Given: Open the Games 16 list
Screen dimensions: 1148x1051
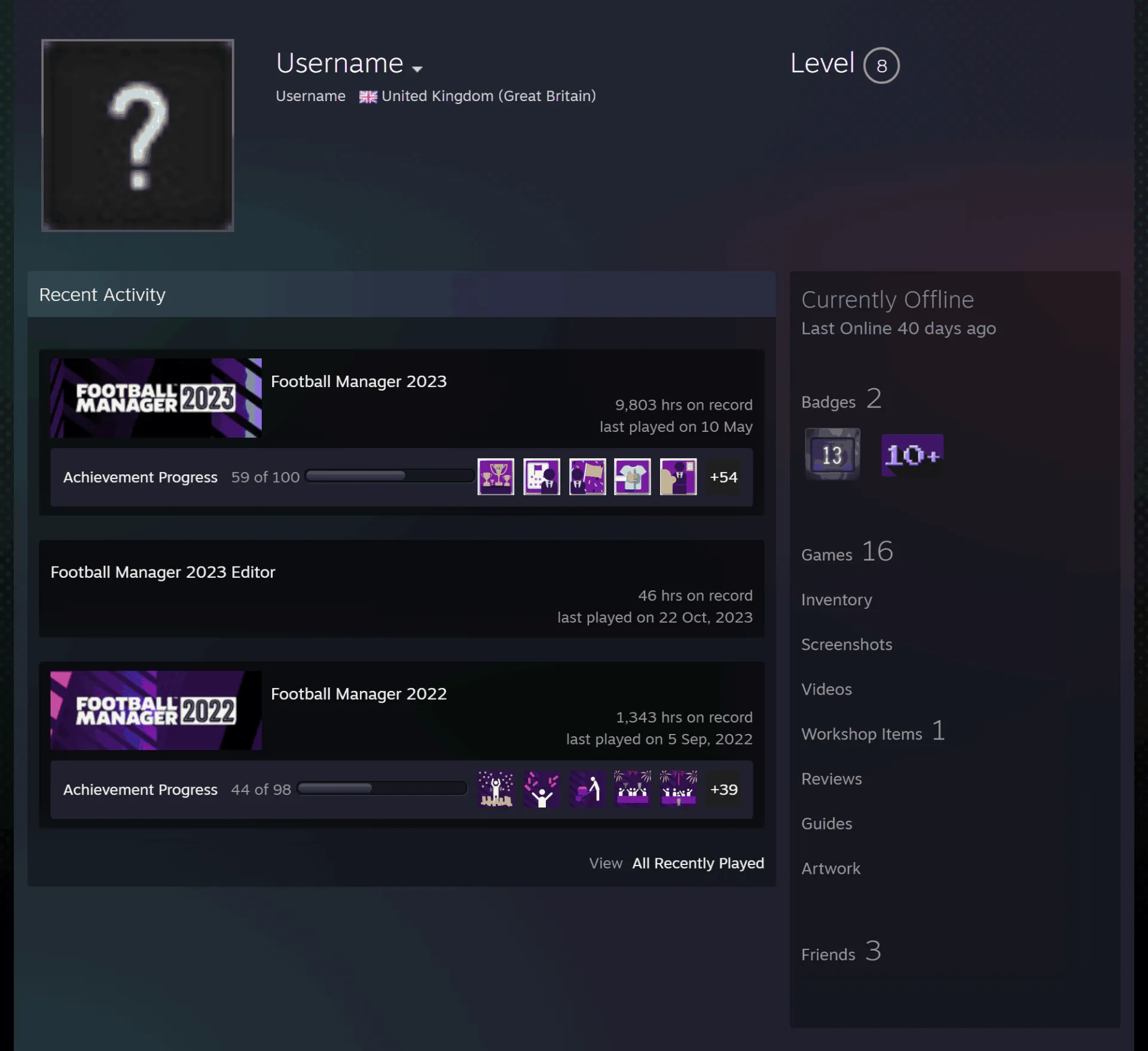Looking at the screenshot, I should [847, 552].
